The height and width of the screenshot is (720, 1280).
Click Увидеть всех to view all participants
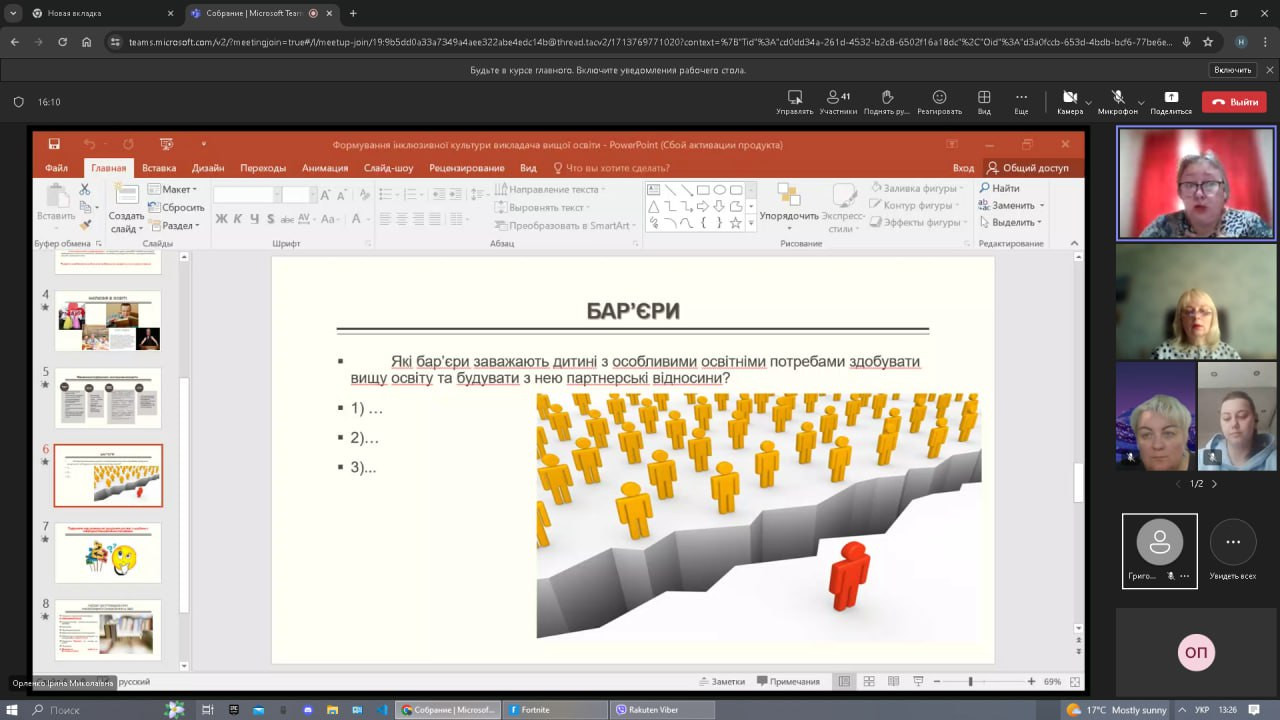pos(1233,550)
